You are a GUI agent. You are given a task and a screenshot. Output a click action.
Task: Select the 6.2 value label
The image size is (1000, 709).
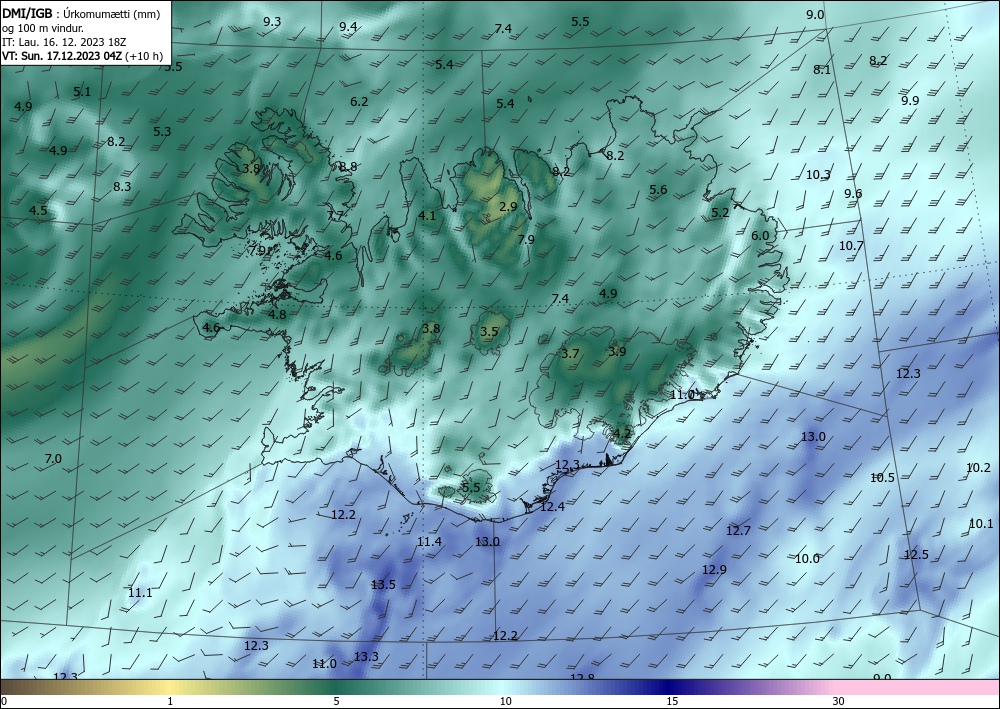pyautogui.click(x=359, y=101)
